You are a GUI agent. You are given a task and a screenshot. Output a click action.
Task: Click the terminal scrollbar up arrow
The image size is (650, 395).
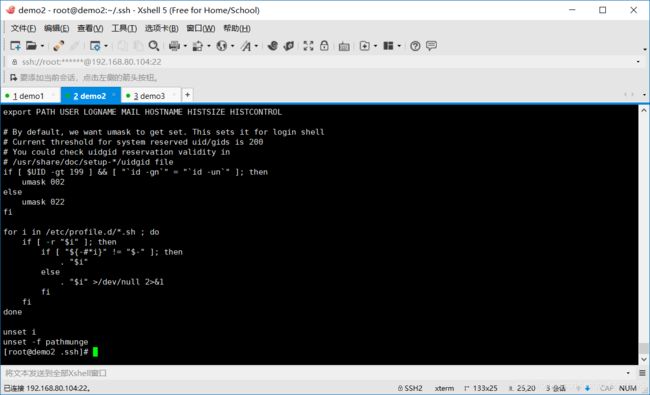[643, 110]
